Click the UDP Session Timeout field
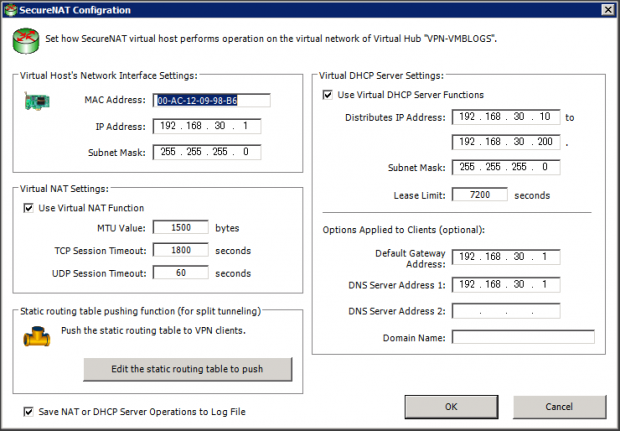This screenshot has height=431, width=620. [x=181, y=273]
